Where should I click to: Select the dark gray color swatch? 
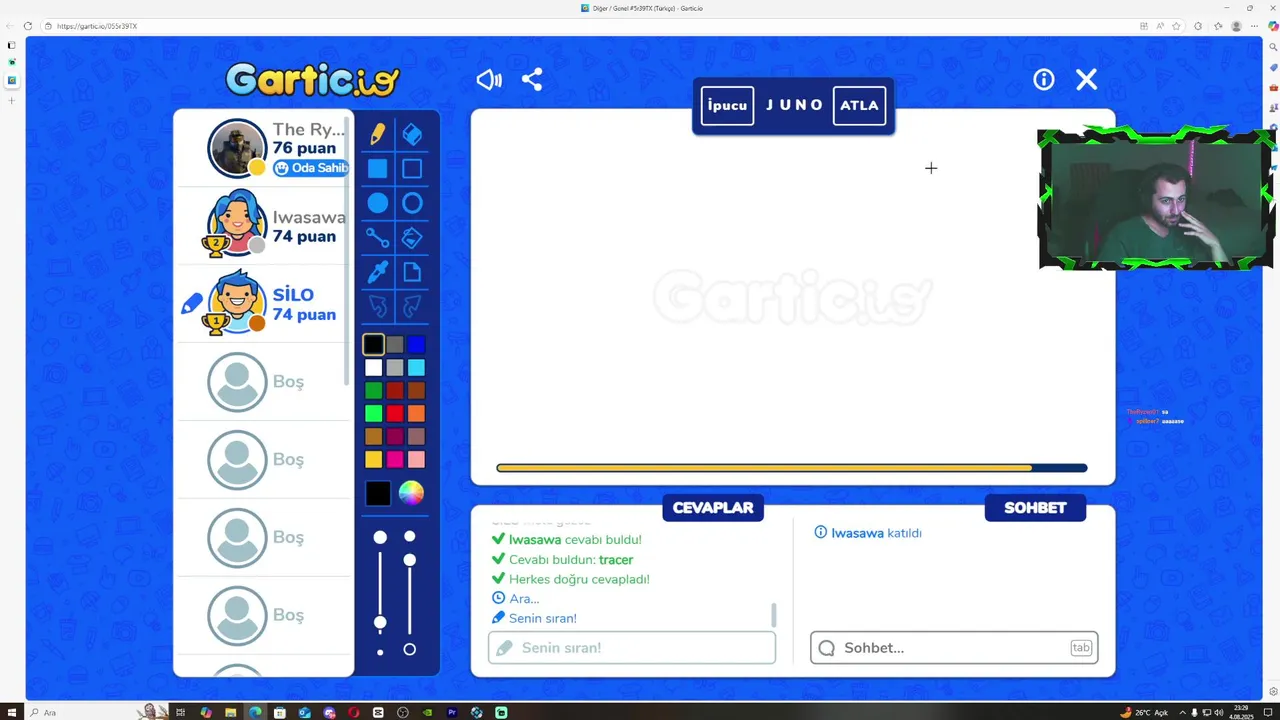395,344
